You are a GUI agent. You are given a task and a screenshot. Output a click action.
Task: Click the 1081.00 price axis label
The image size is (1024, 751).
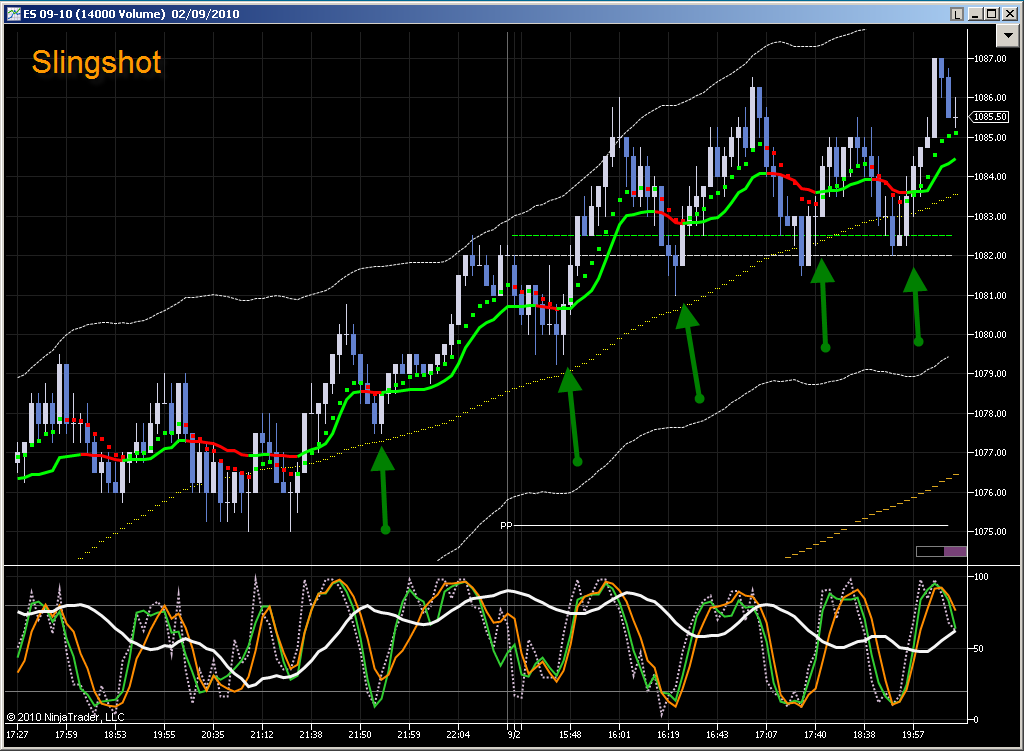tap(990, 295)
